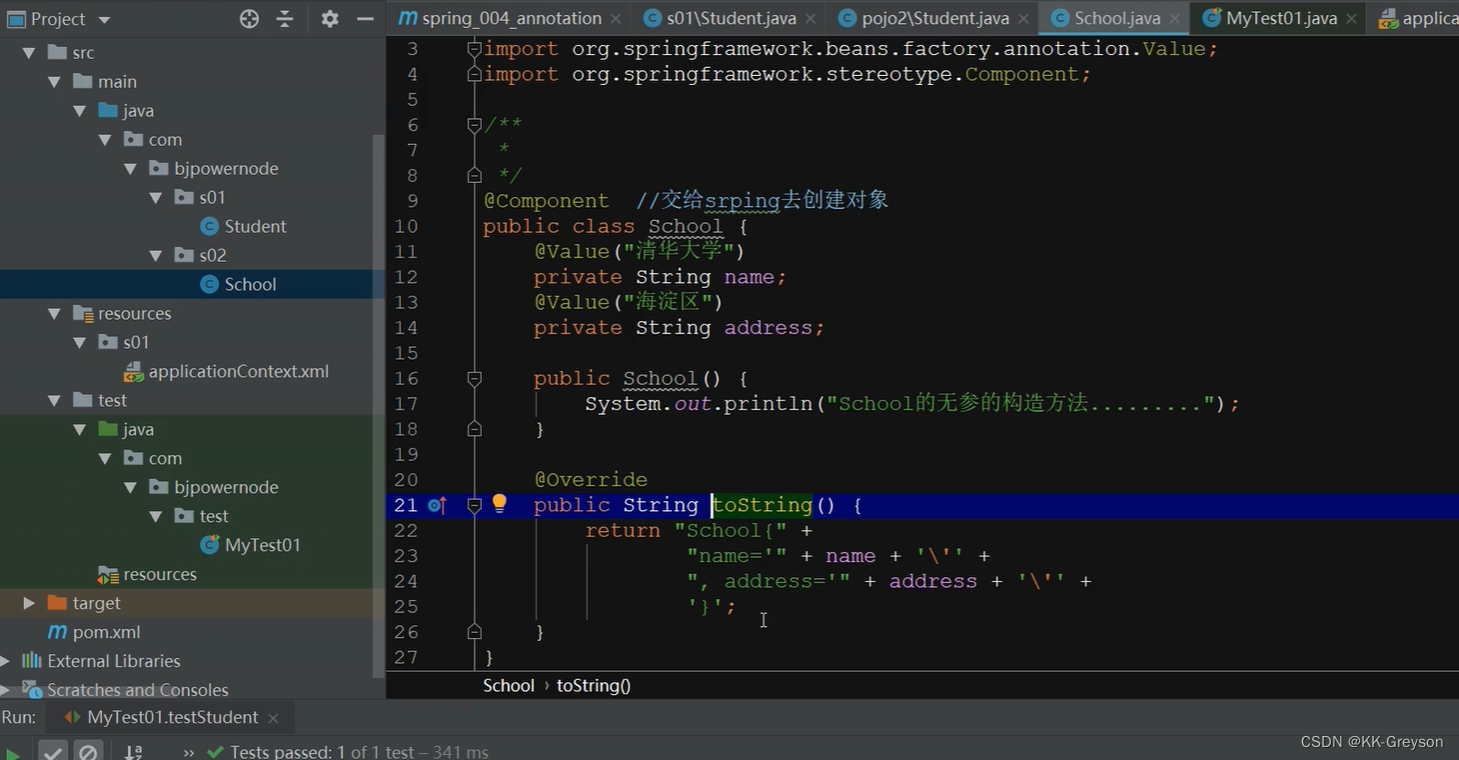This screenshot has height=760, width=1459.
Task: Click toString() breadcrumb in editor
Action: [594, 686]
